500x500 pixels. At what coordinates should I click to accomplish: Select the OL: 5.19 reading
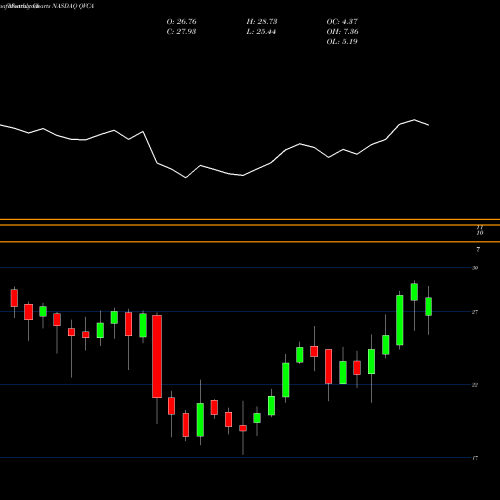(342, 42)
